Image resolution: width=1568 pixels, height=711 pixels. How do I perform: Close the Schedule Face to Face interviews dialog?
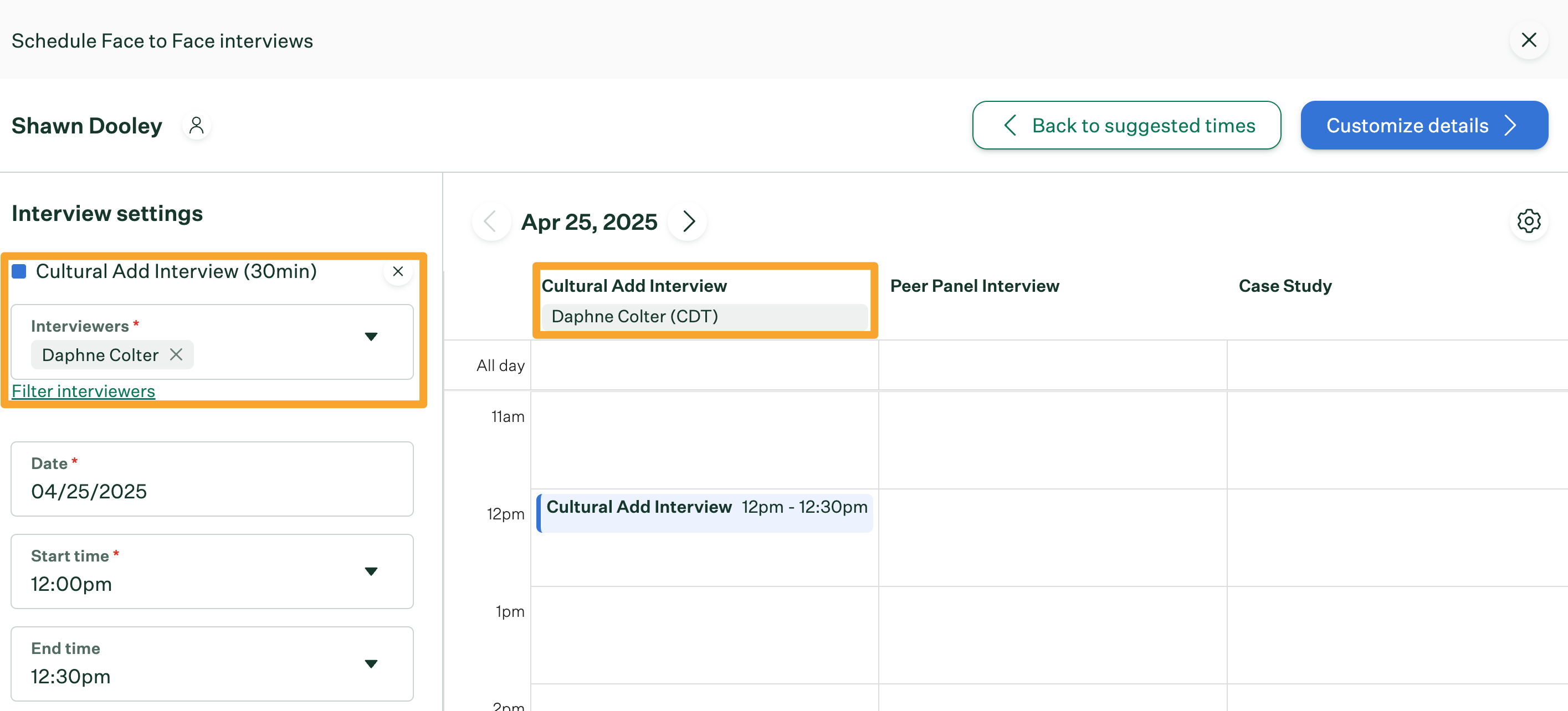[x=1529, y=40]
